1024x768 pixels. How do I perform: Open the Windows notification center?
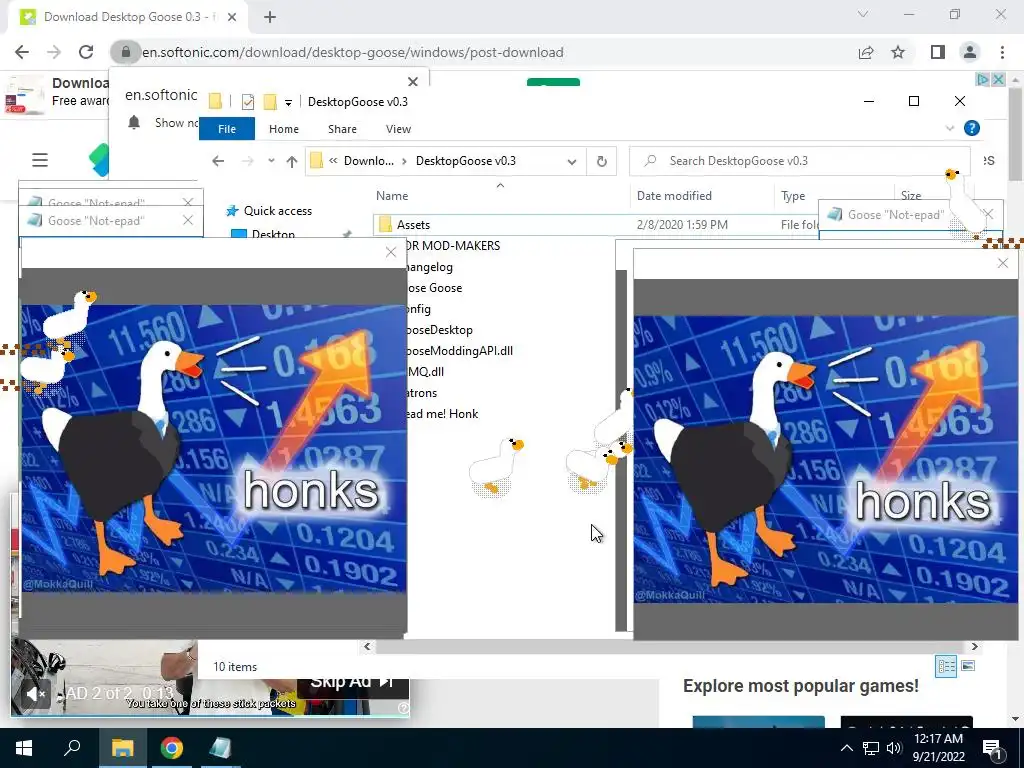(993, 749)
